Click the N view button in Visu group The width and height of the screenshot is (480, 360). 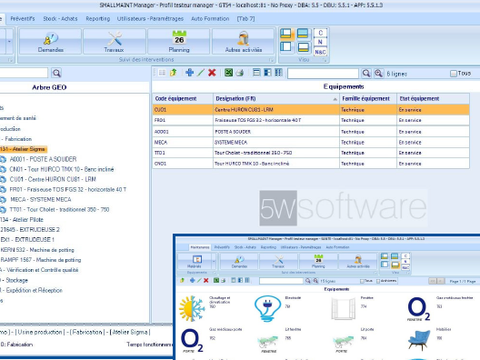pyautogui.click(x=320, y=42)
